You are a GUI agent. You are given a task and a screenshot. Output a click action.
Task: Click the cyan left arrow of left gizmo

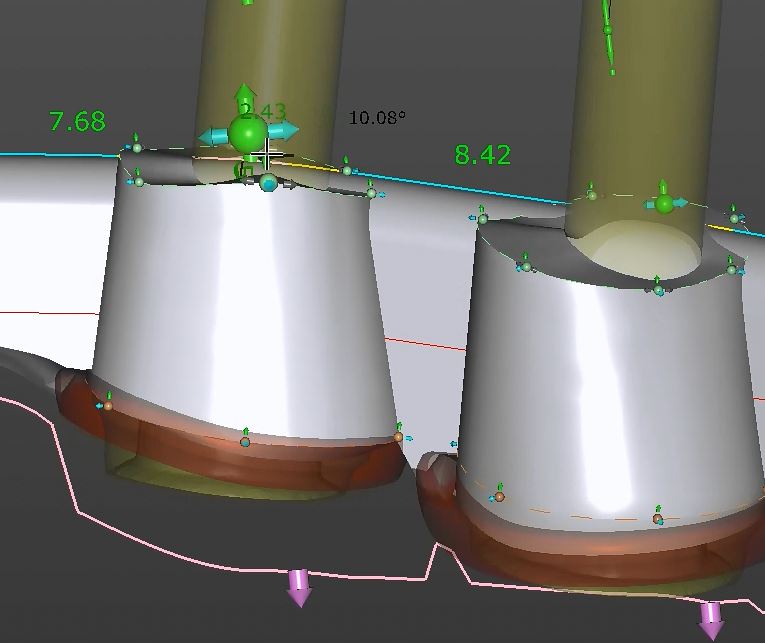[211, 136]
